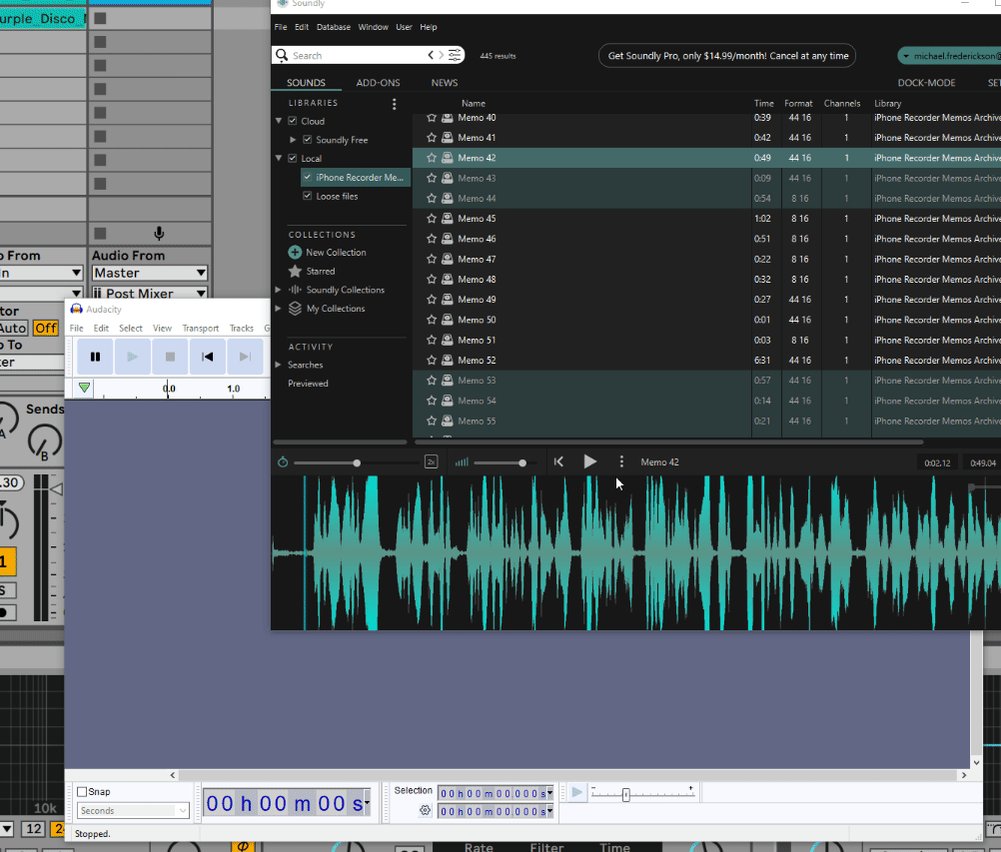Switch to ADD-ONS tab
The width and height of the screenshot is (1001, 852).
click(378, 82)
